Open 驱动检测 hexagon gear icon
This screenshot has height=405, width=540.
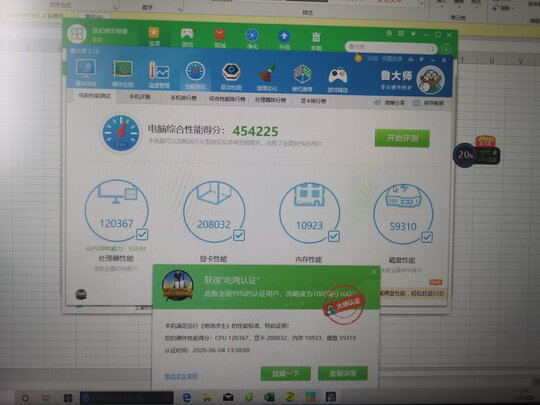click(231, 72)
